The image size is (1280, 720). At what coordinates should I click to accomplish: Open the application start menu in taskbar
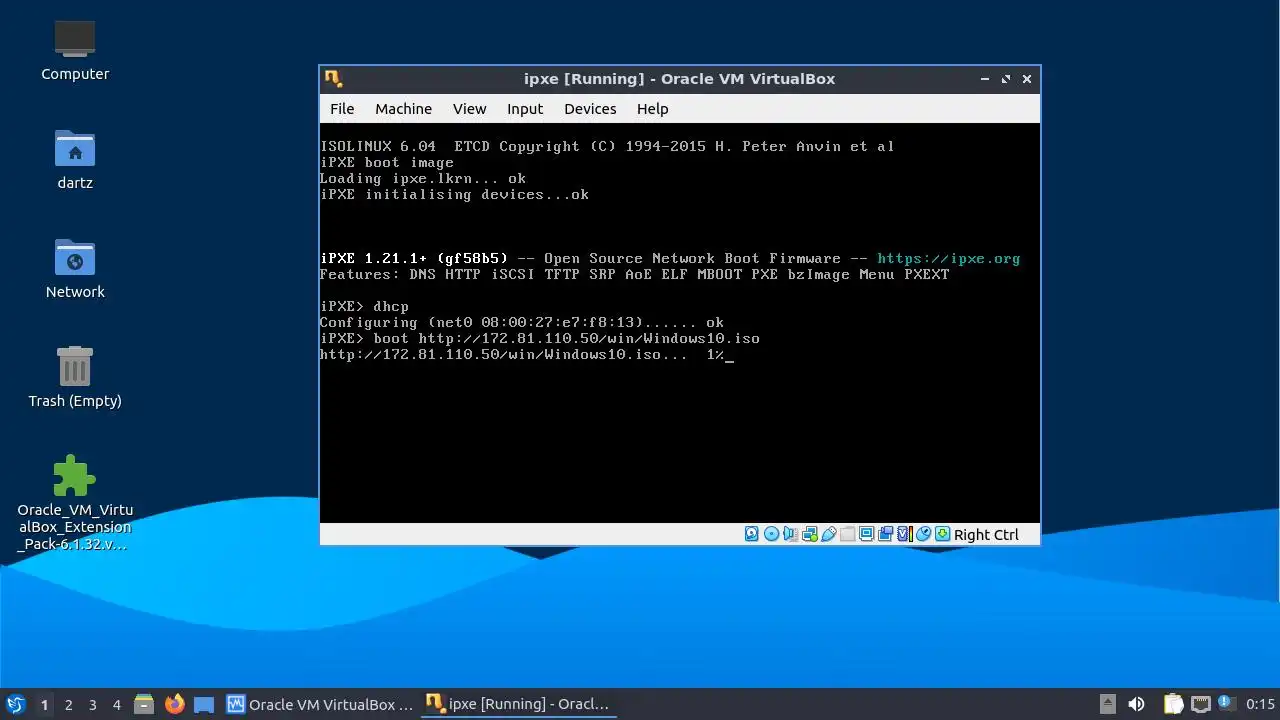click(x=15, y=704)
